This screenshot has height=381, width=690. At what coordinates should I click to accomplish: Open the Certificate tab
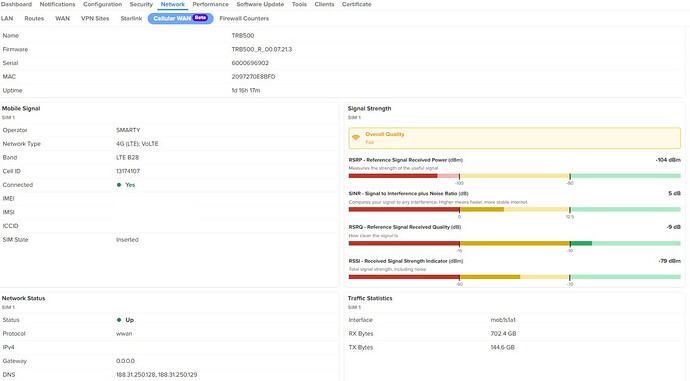[356, 4]
